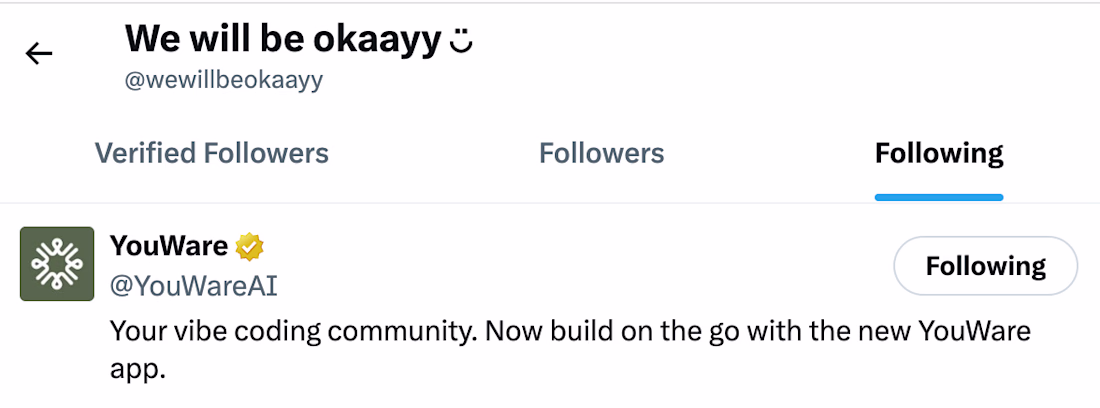Screen dimensions: 1100x408
Task: Click the gold verified badge beside YouWare
Action: 250,245
